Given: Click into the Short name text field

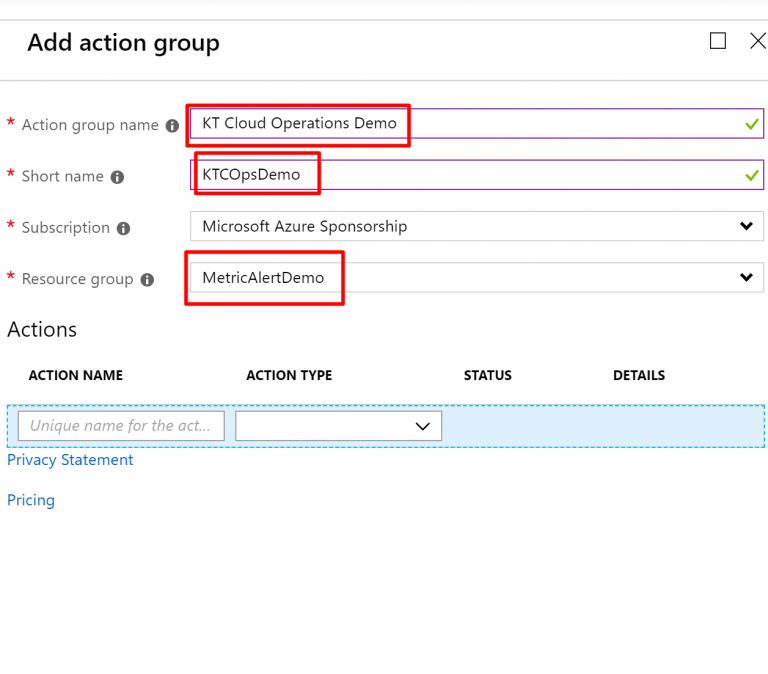Looking at the screenshot, I should coord(470,175).
